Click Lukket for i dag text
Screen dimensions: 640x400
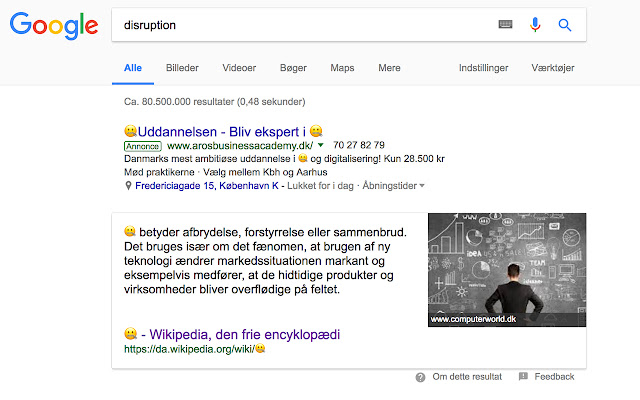[x=320, y=186]
